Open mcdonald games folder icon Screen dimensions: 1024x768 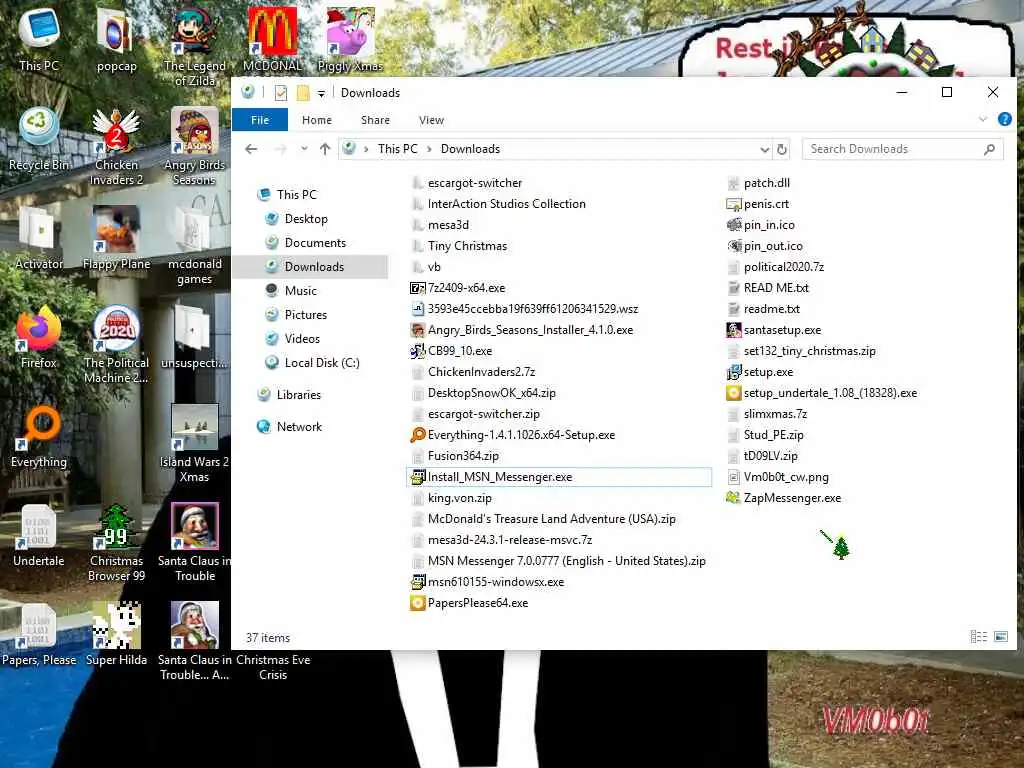point(195,246)
